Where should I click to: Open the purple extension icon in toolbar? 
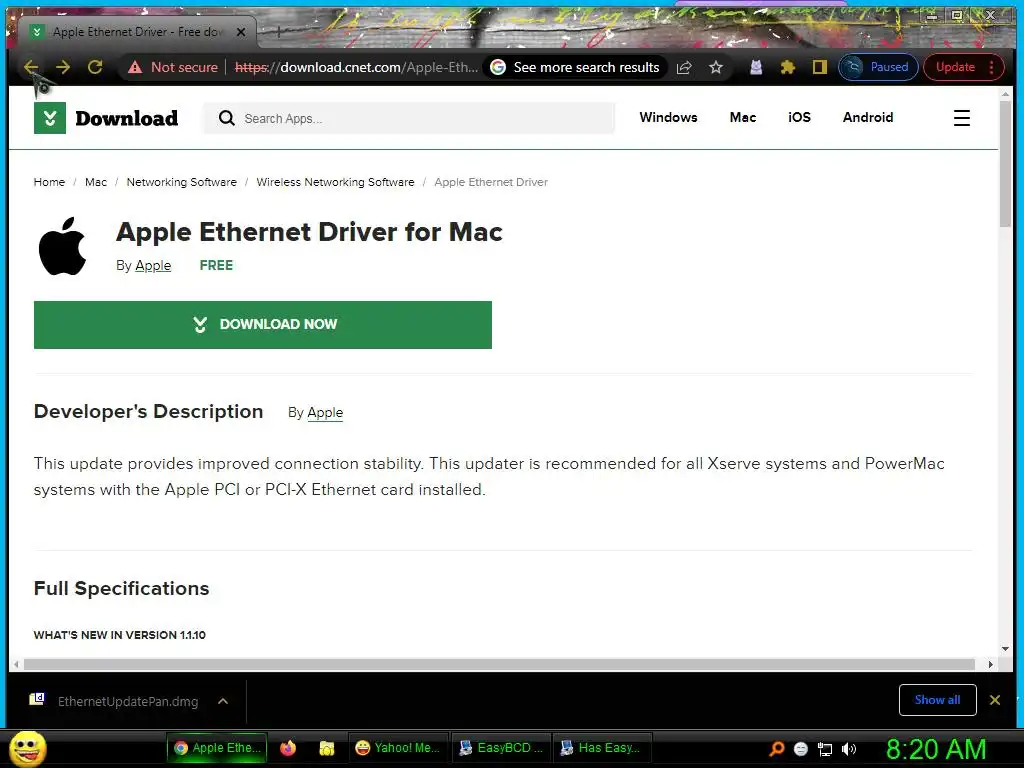[x=756, y=67]
